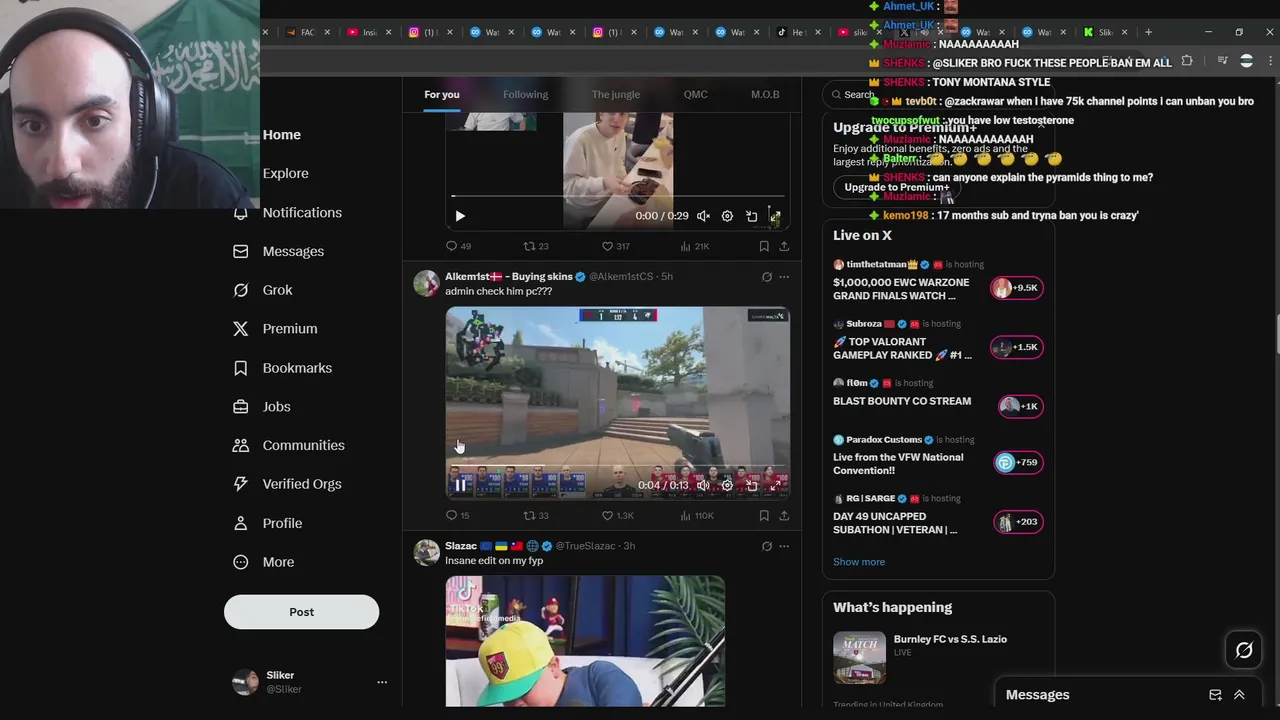Open Burnley FC vs S.S. Lazio match
This screenshot has width=1280, height=720.
click(938, 657)
